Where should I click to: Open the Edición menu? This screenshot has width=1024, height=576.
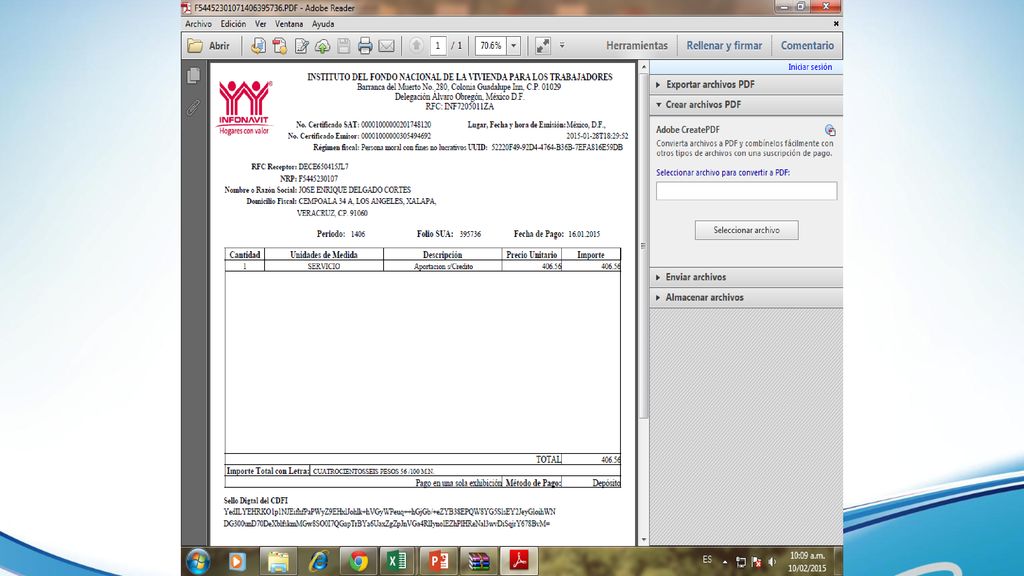(x=233, y=24)
